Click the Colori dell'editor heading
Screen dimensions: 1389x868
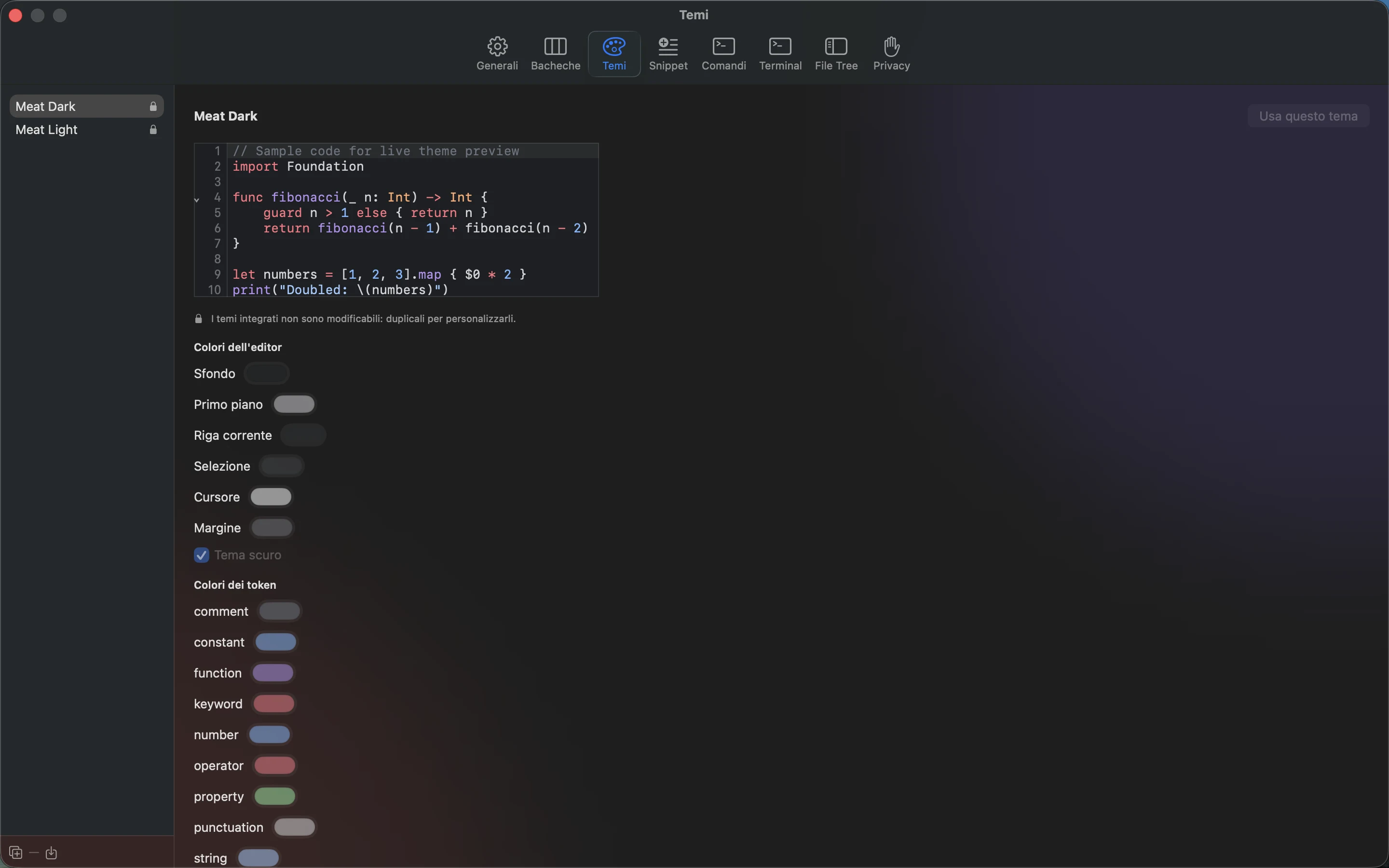click(x=238, y=347)
